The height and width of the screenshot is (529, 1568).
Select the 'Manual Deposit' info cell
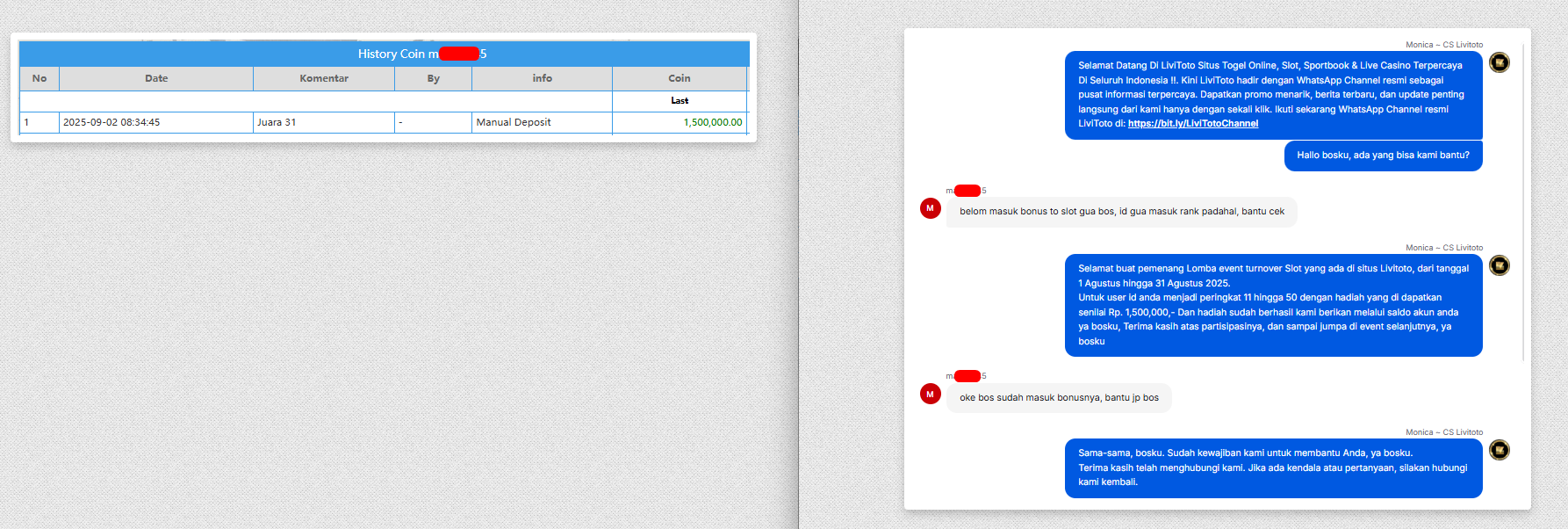tap(543, 123)
